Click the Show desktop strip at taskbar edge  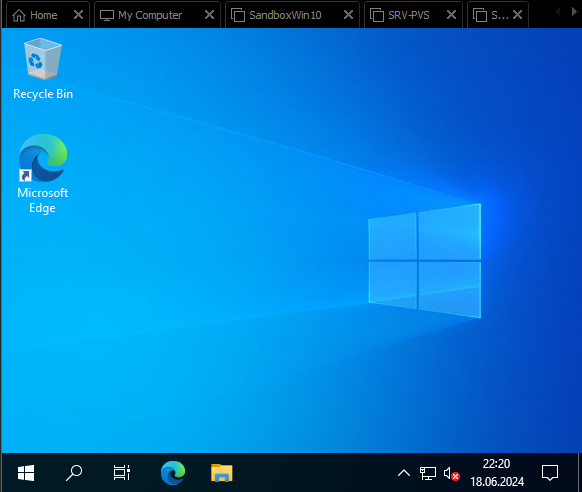[579, 473]
